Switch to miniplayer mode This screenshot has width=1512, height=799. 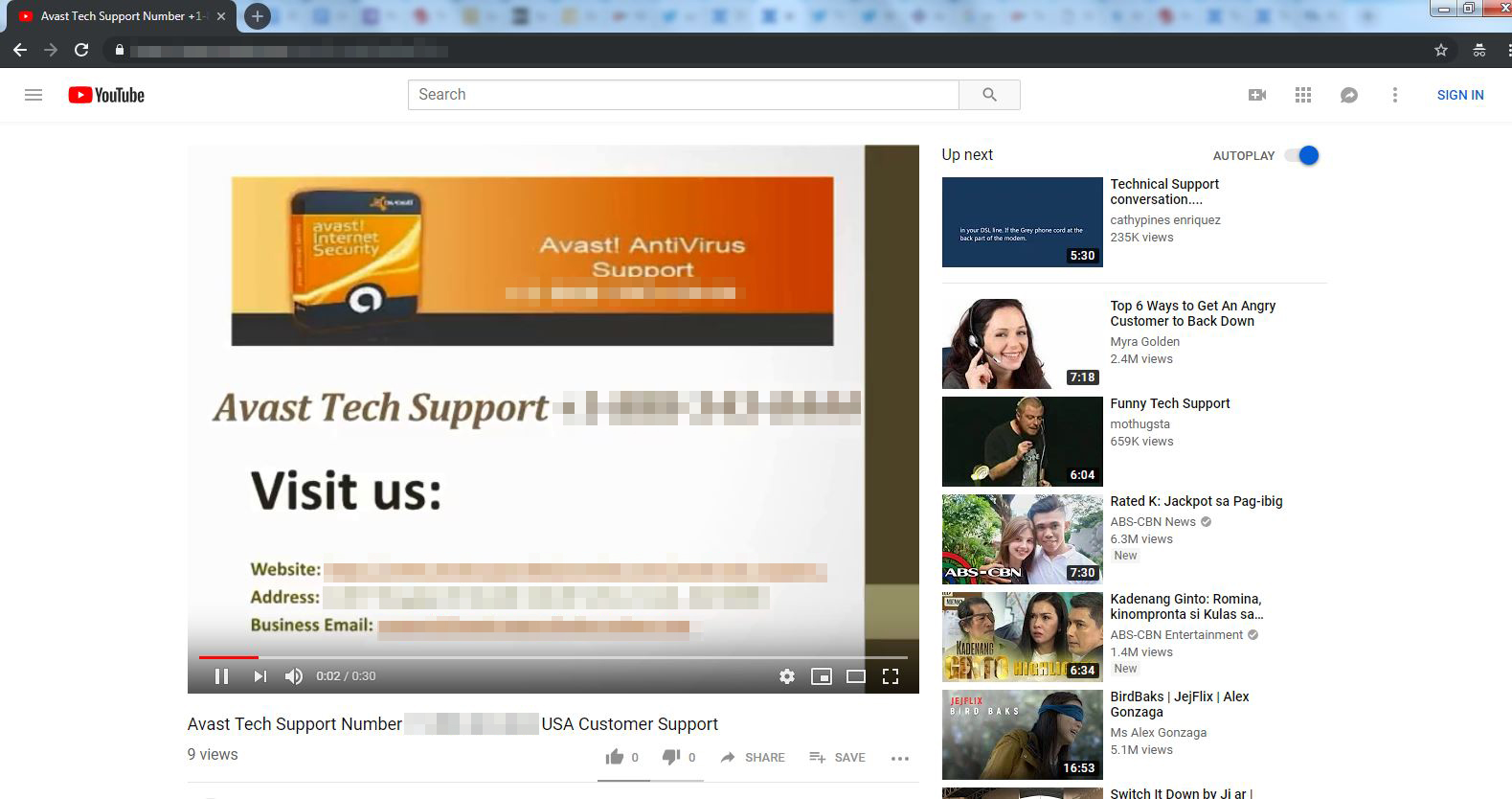pyautogui.click(x=822, y=676)
